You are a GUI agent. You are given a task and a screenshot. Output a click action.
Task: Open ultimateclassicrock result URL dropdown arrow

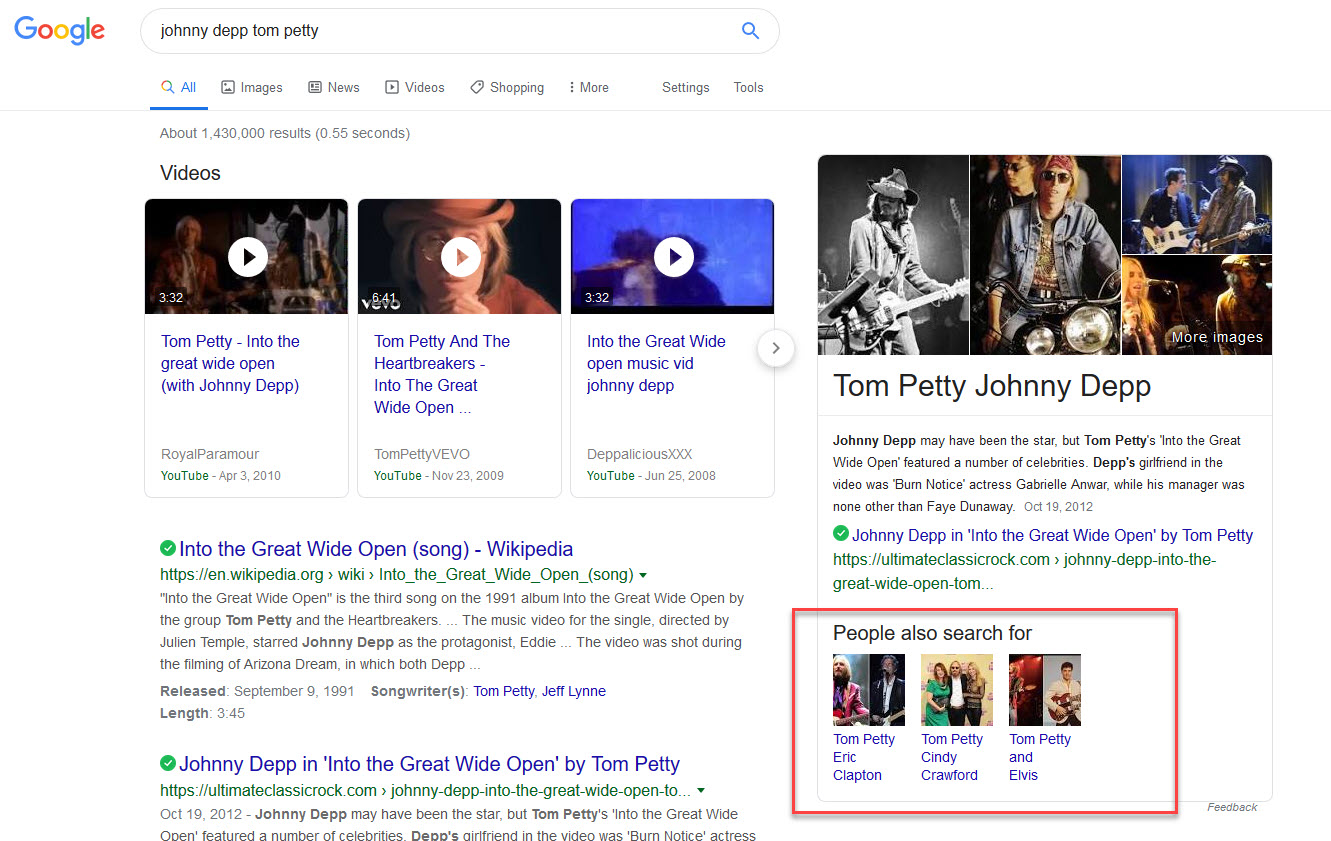coord(701,791)
